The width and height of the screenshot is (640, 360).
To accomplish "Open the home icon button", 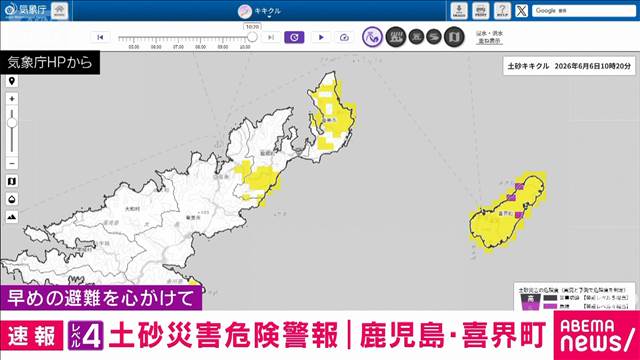I will pyautogui.click(x=60, y=11).
